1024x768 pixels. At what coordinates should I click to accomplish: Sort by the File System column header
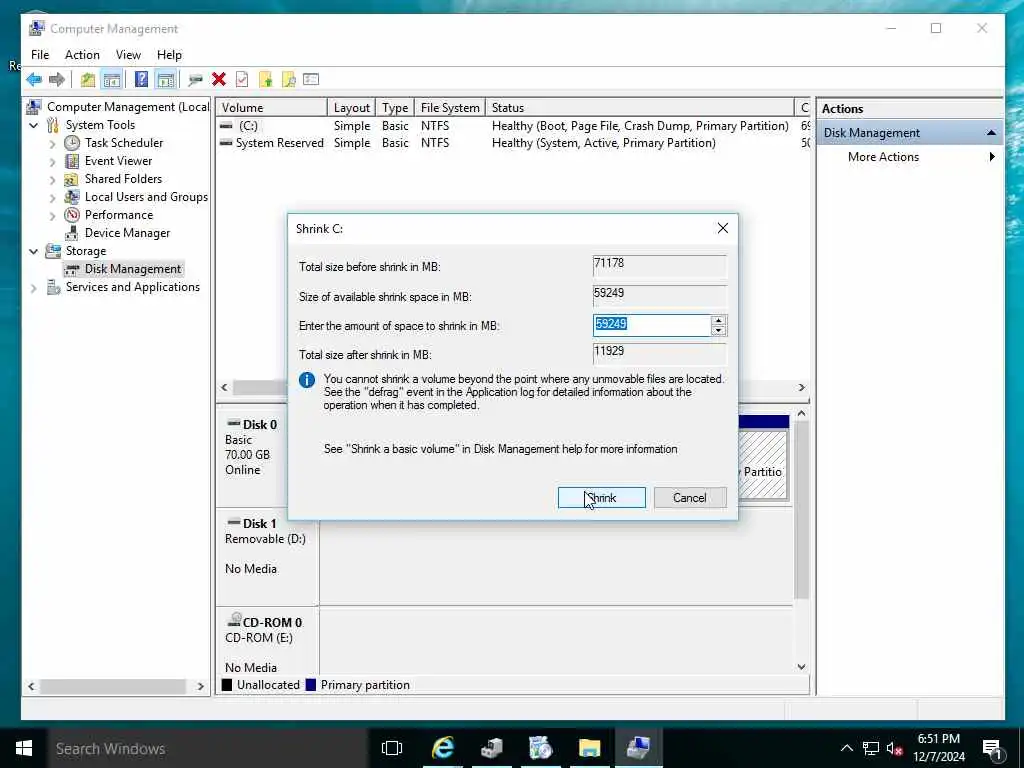pyautogui.click(x=450, y=108)
